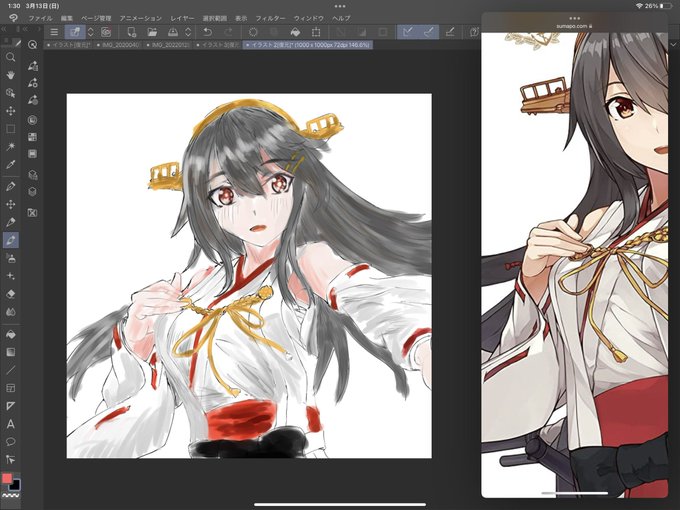Select the Operation object tool
This screenshot has height=510, width=680.
tap(10, 93)
